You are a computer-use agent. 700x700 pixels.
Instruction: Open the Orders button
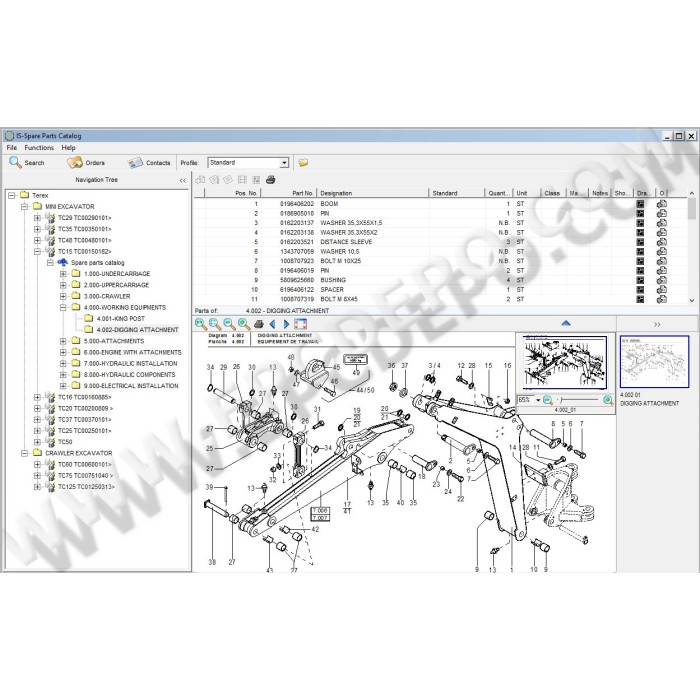(x=86, y=162)
